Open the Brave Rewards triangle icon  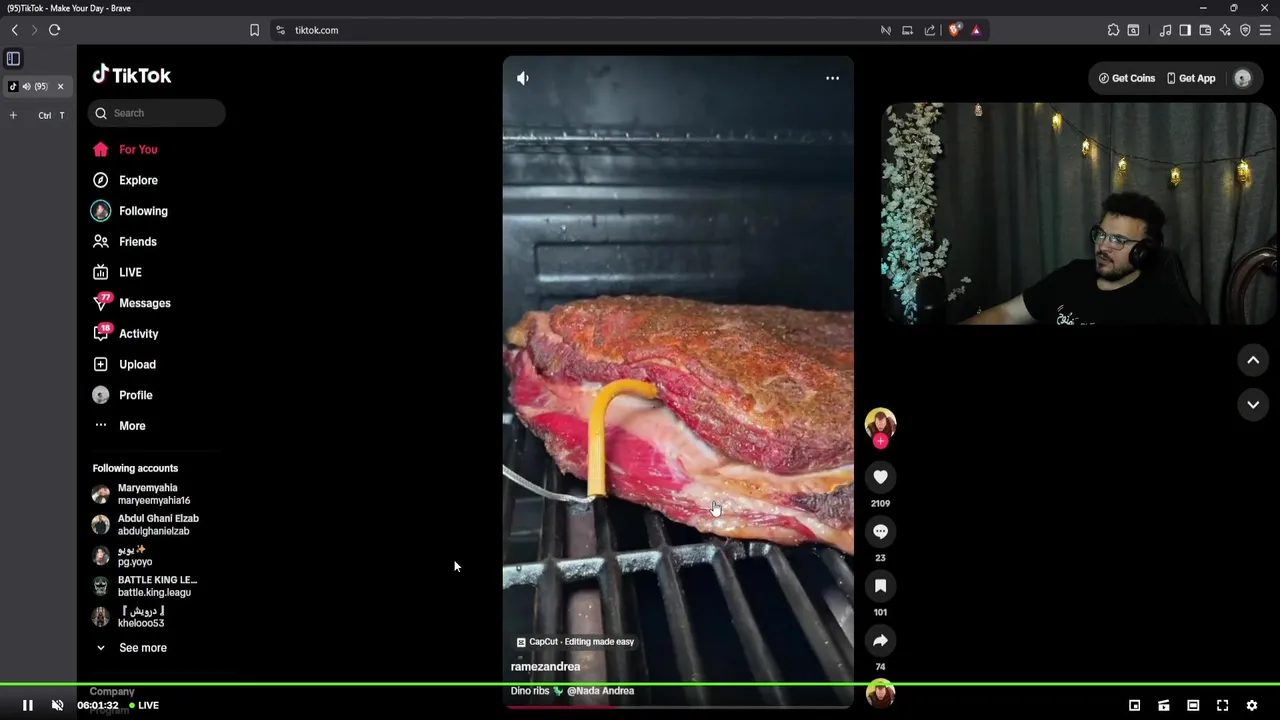pyautogui.click(x=976, y=30)
